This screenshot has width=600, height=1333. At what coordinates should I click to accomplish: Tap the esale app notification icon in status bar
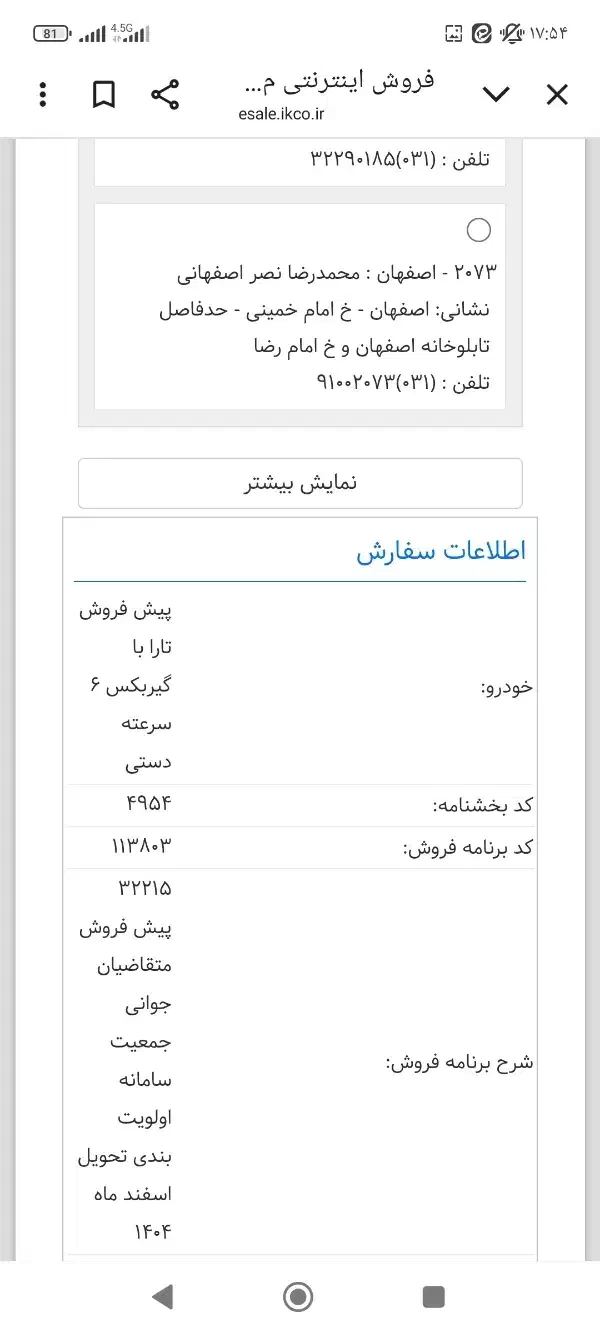[482, 33]
